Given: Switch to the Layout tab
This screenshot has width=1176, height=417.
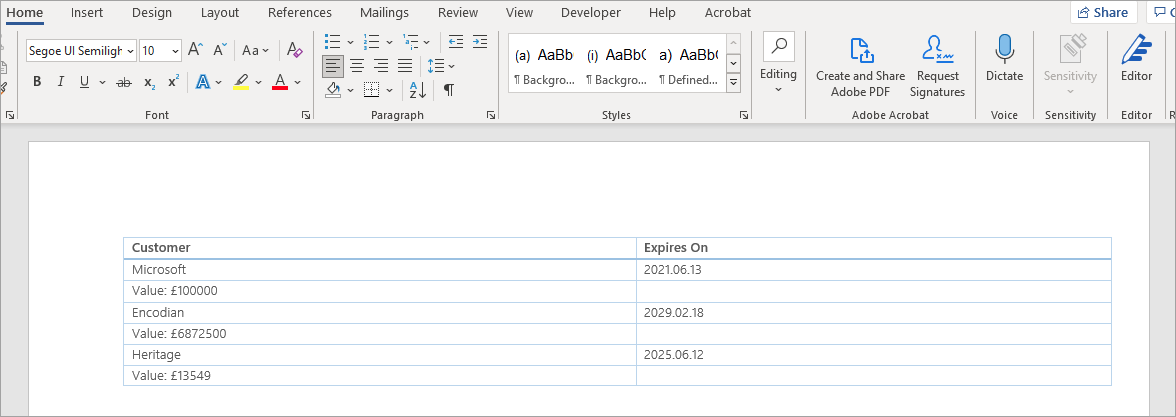Looking at the screenshot, I should coord(220,13).
